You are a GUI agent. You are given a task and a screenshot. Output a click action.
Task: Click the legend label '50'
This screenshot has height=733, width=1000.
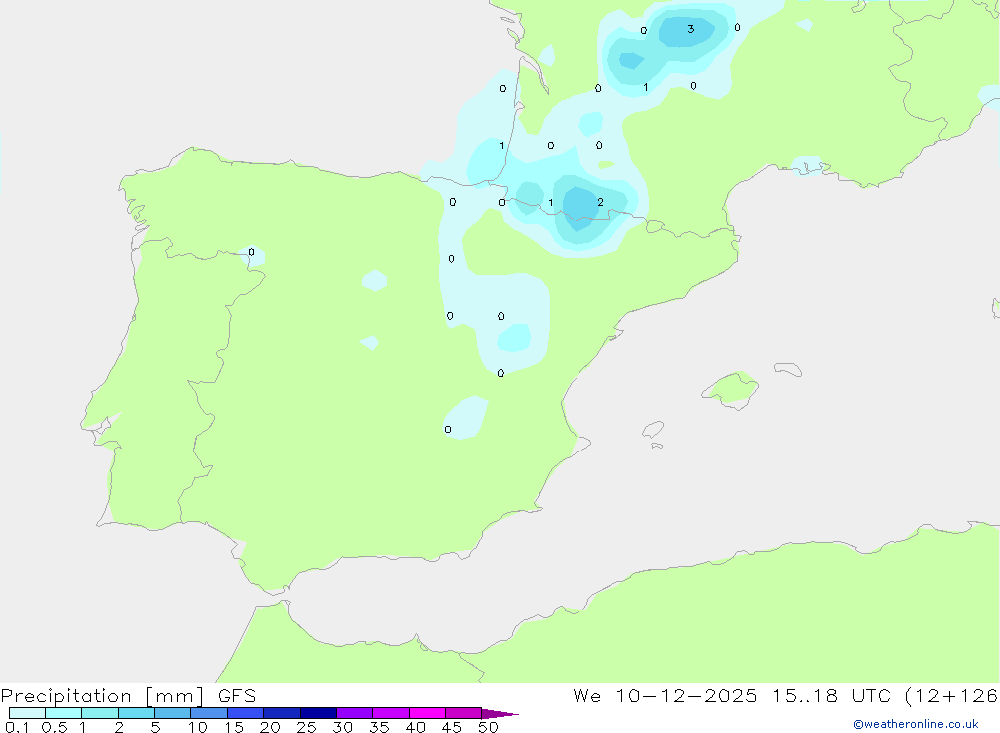488,727
